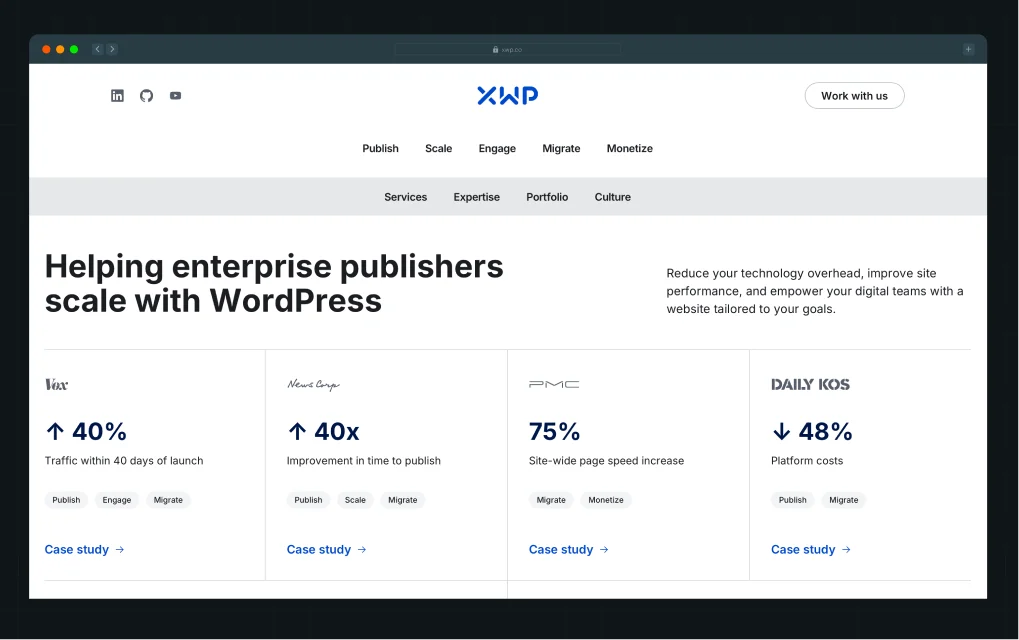Click the 40% traffic statistic

[86, 431]
